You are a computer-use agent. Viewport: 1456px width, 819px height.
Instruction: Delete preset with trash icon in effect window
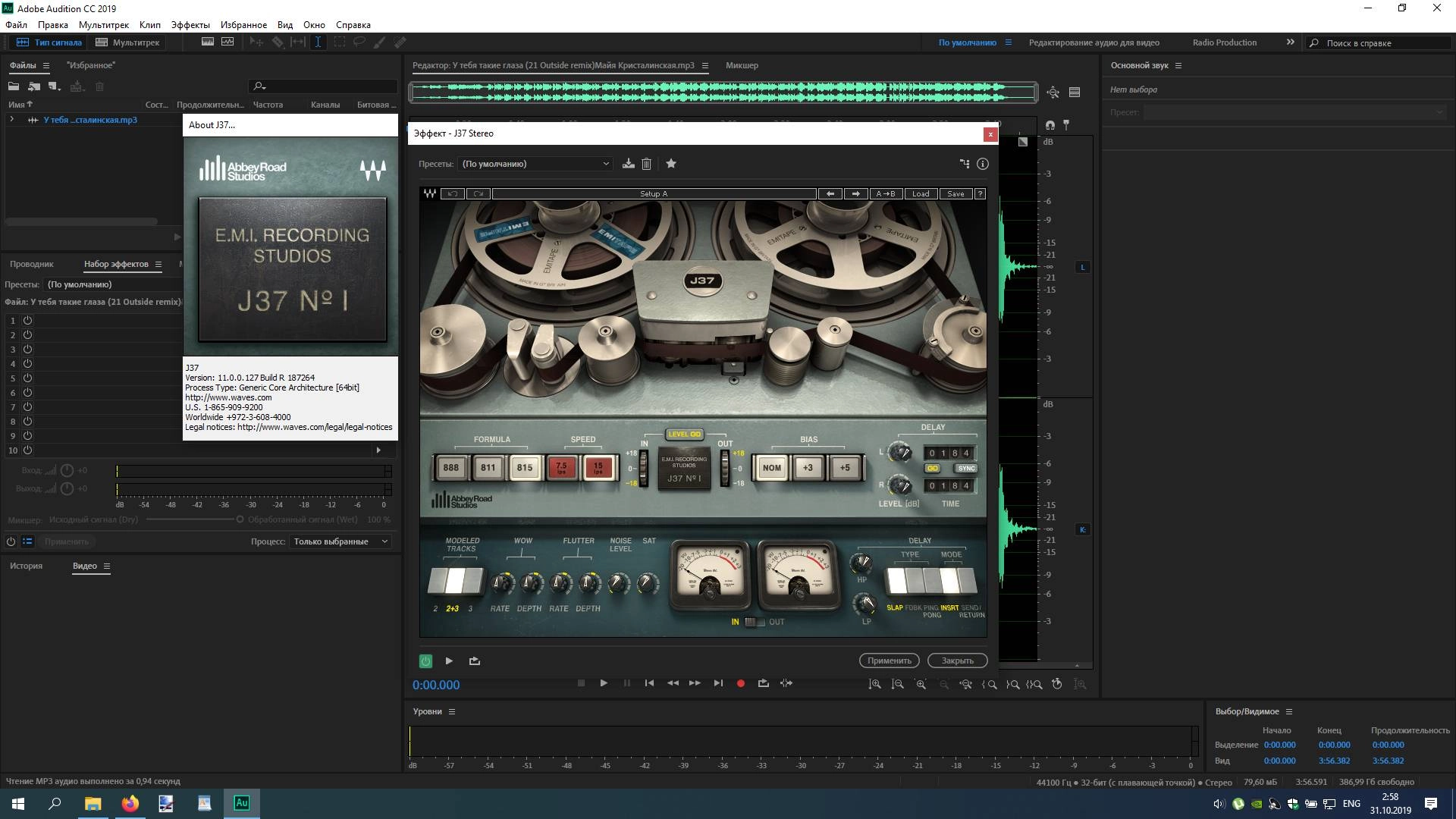(647, 164)
